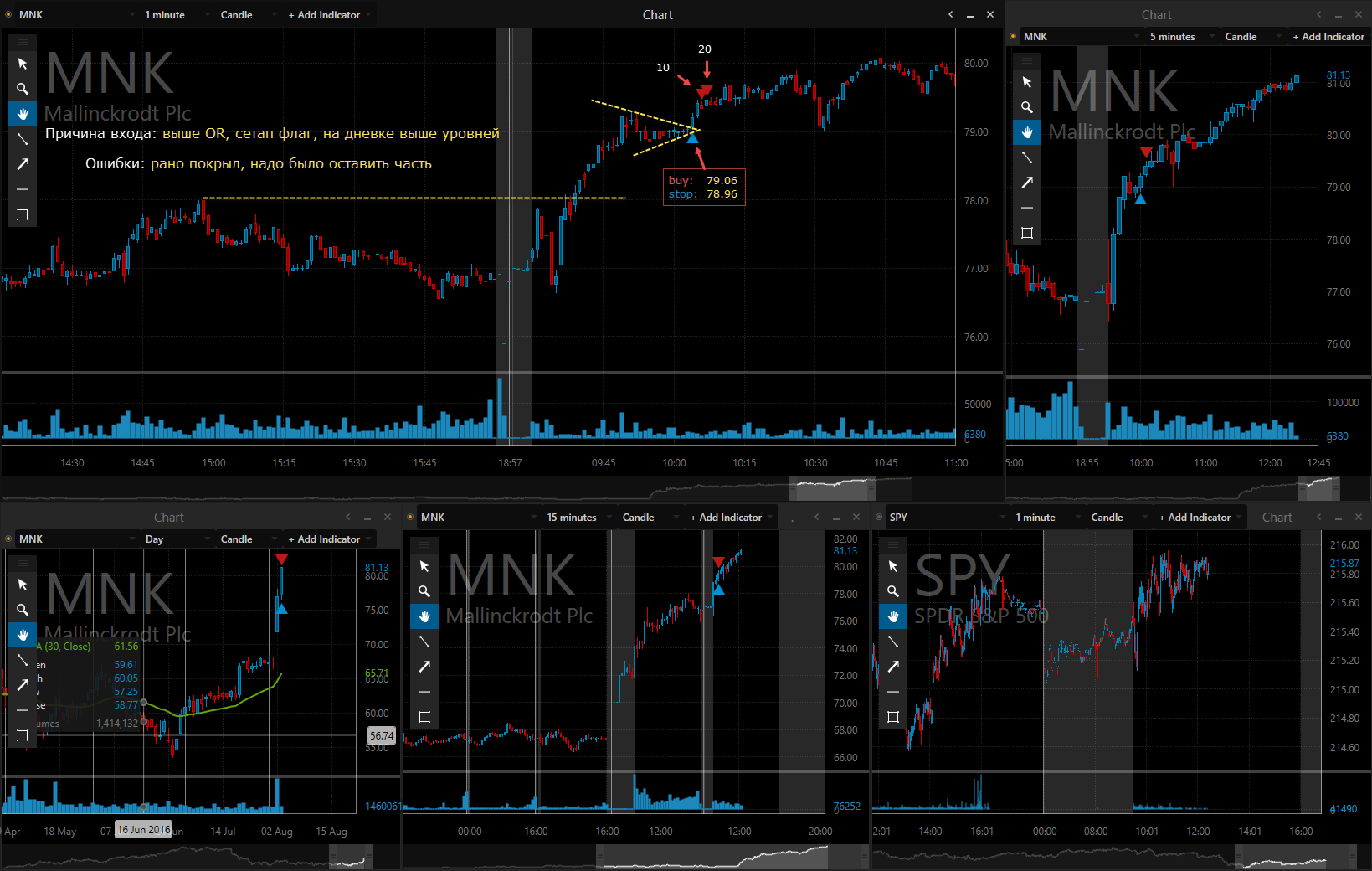Screen dimensions: 1372x871
Task: Open Add Indicator menu on the MNK 1 minute chart
Action: (328, 15)
